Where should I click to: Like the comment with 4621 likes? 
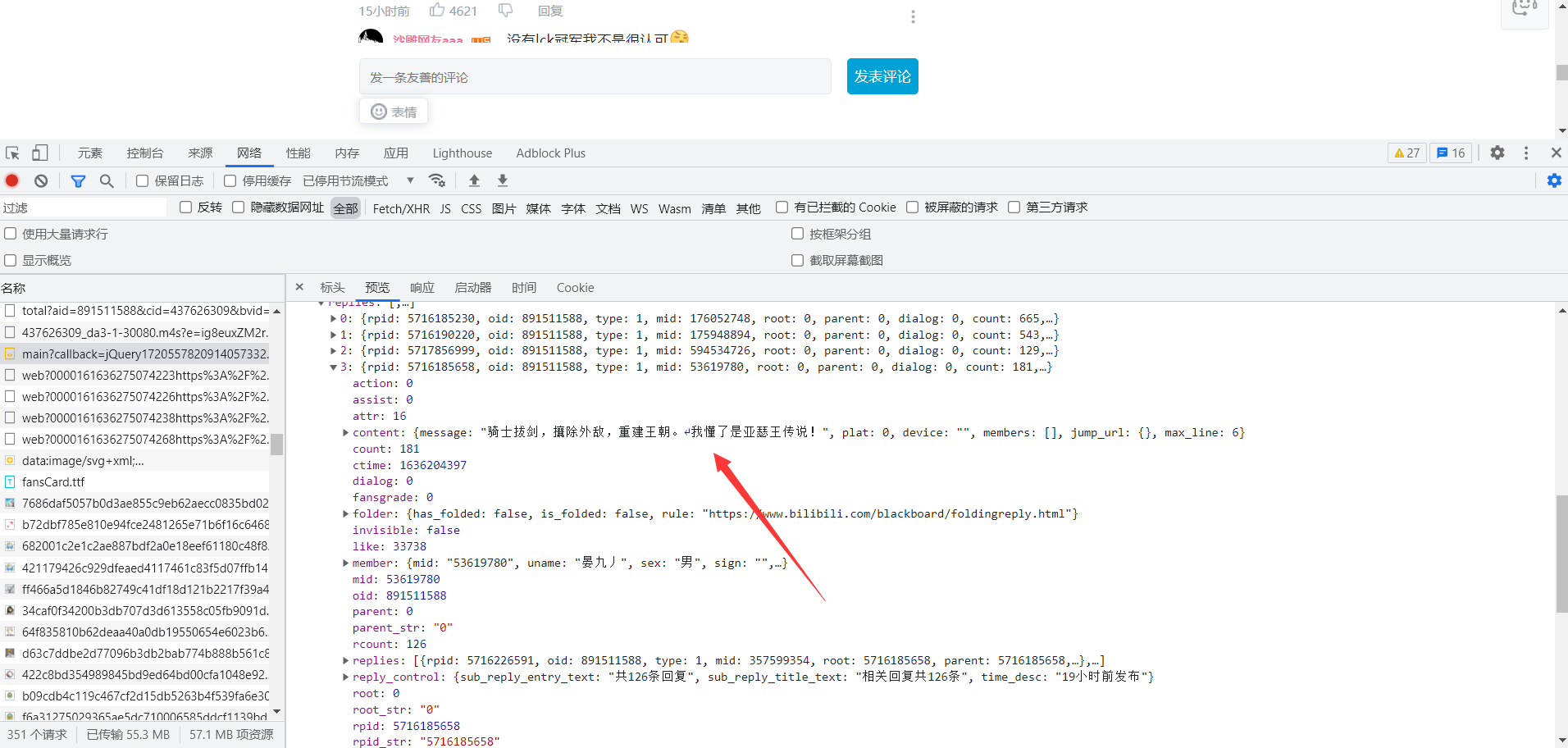437,10
